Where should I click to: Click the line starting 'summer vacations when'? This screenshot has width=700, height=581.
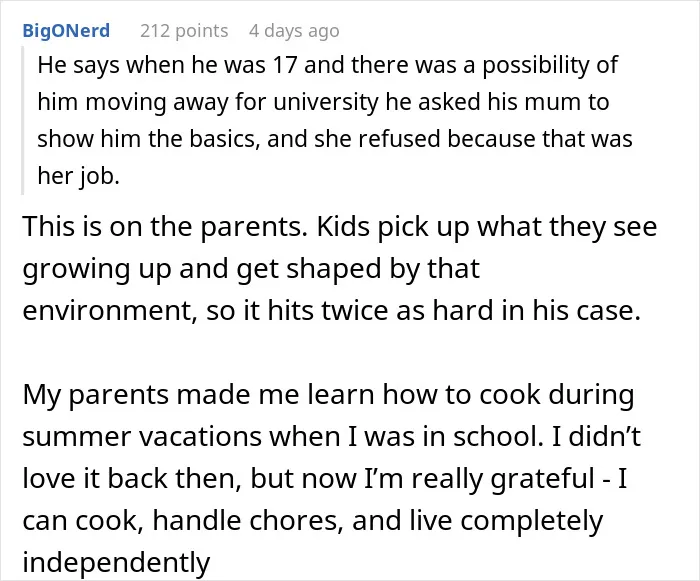332,437
